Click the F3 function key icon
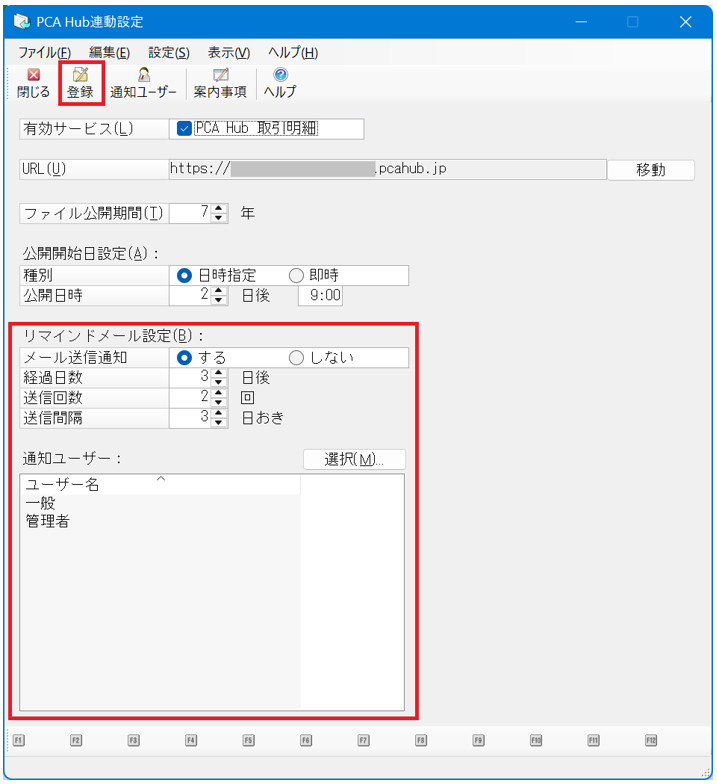 134,740
